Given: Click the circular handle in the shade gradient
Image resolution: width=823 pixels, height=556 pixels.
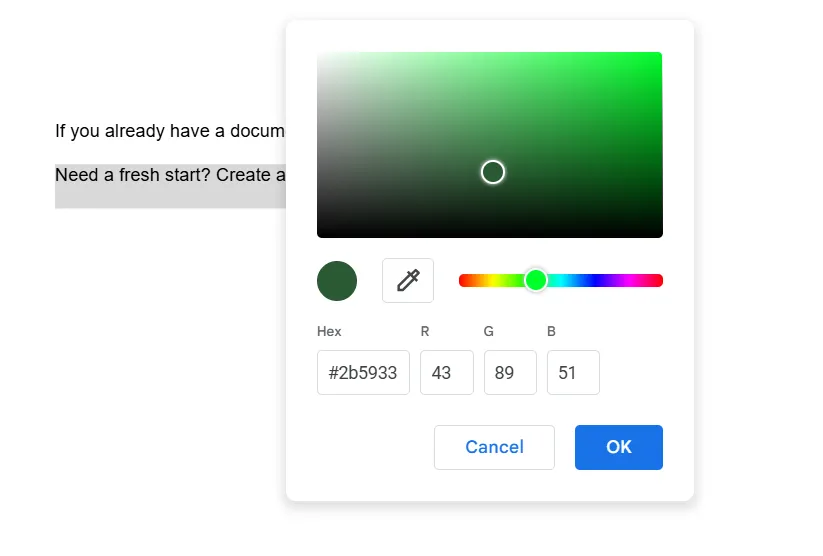Looking at the screenshot, I should click(493, 172).
